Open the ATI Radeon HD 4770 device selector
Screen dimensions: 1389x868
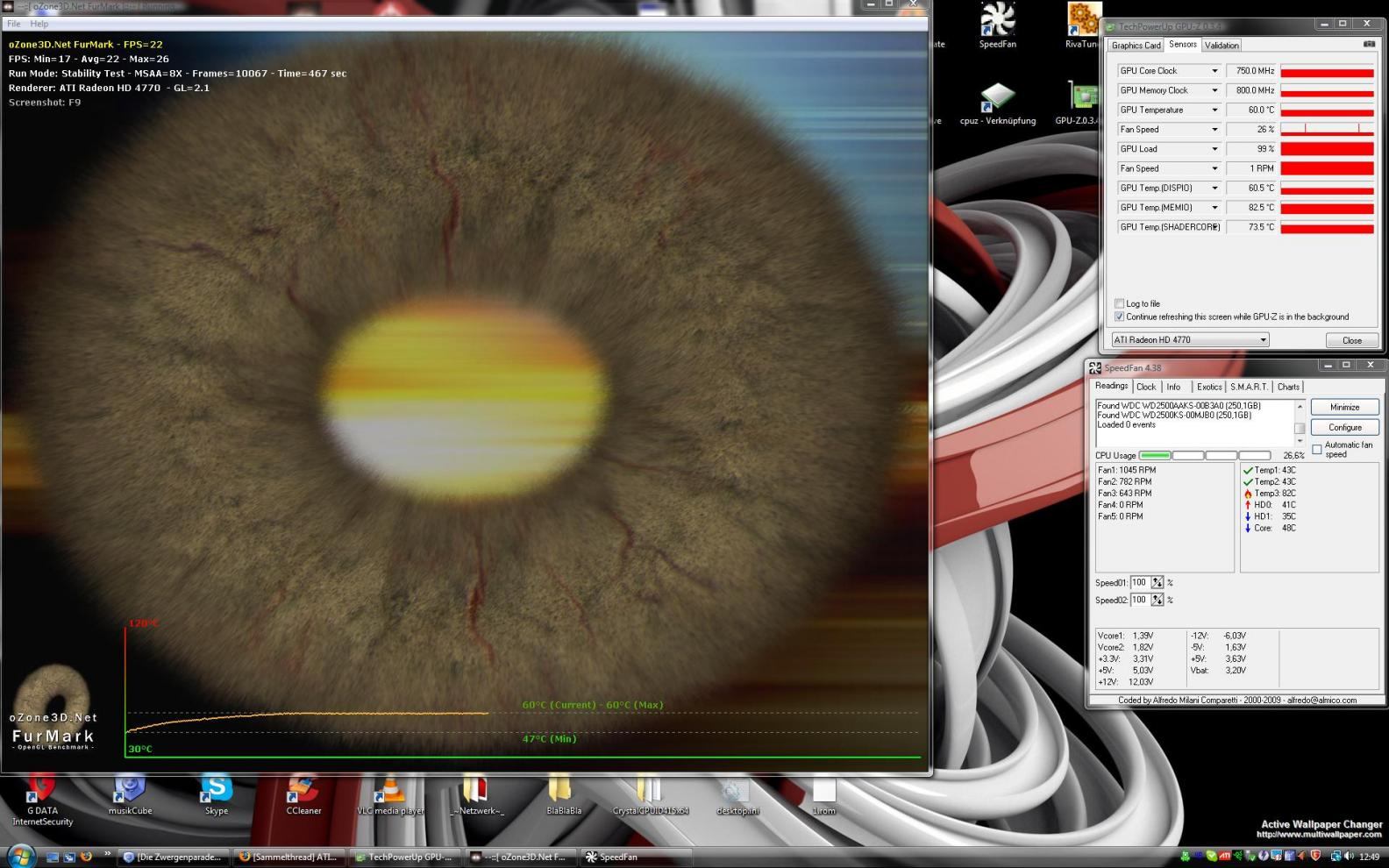pyautogui.click(x=1191, y=340)
